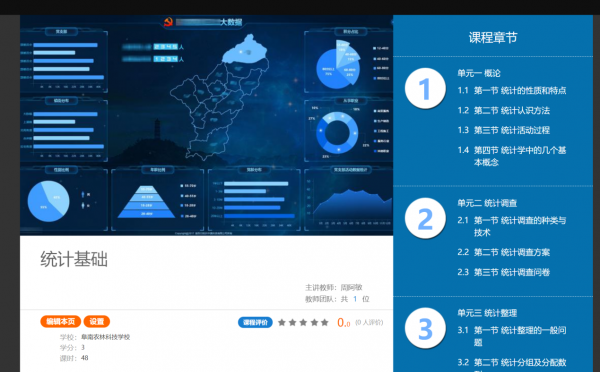Select the third rating star
Viewport: 600px width, 372px height.
303,322
